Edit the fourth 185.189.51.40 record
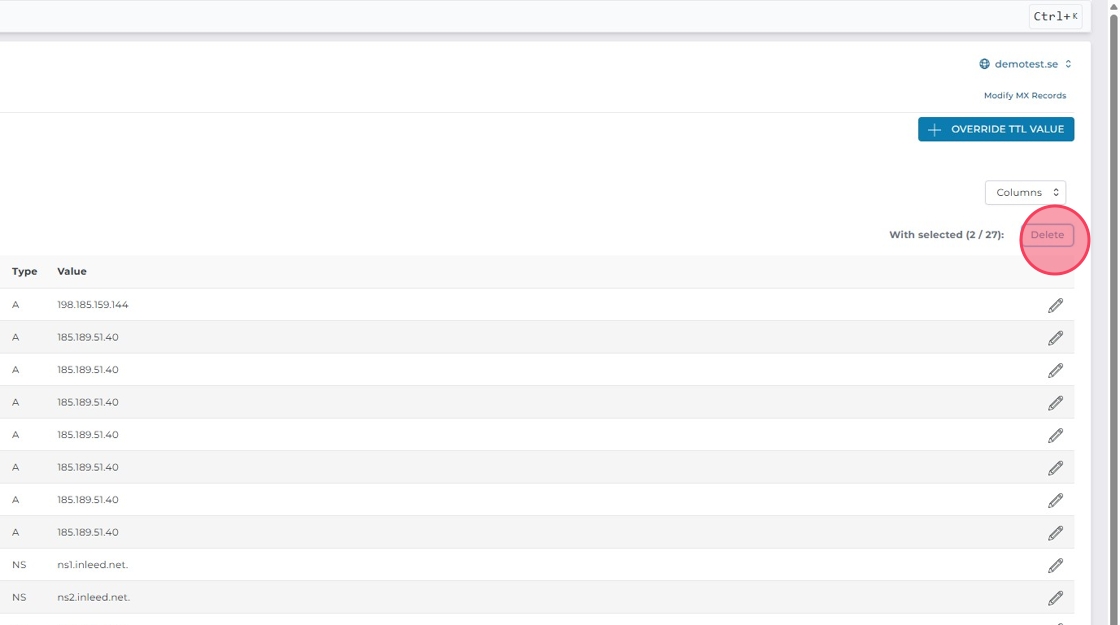The height and width of the screenshot is (625, 1120). (x=1055, y=435)
